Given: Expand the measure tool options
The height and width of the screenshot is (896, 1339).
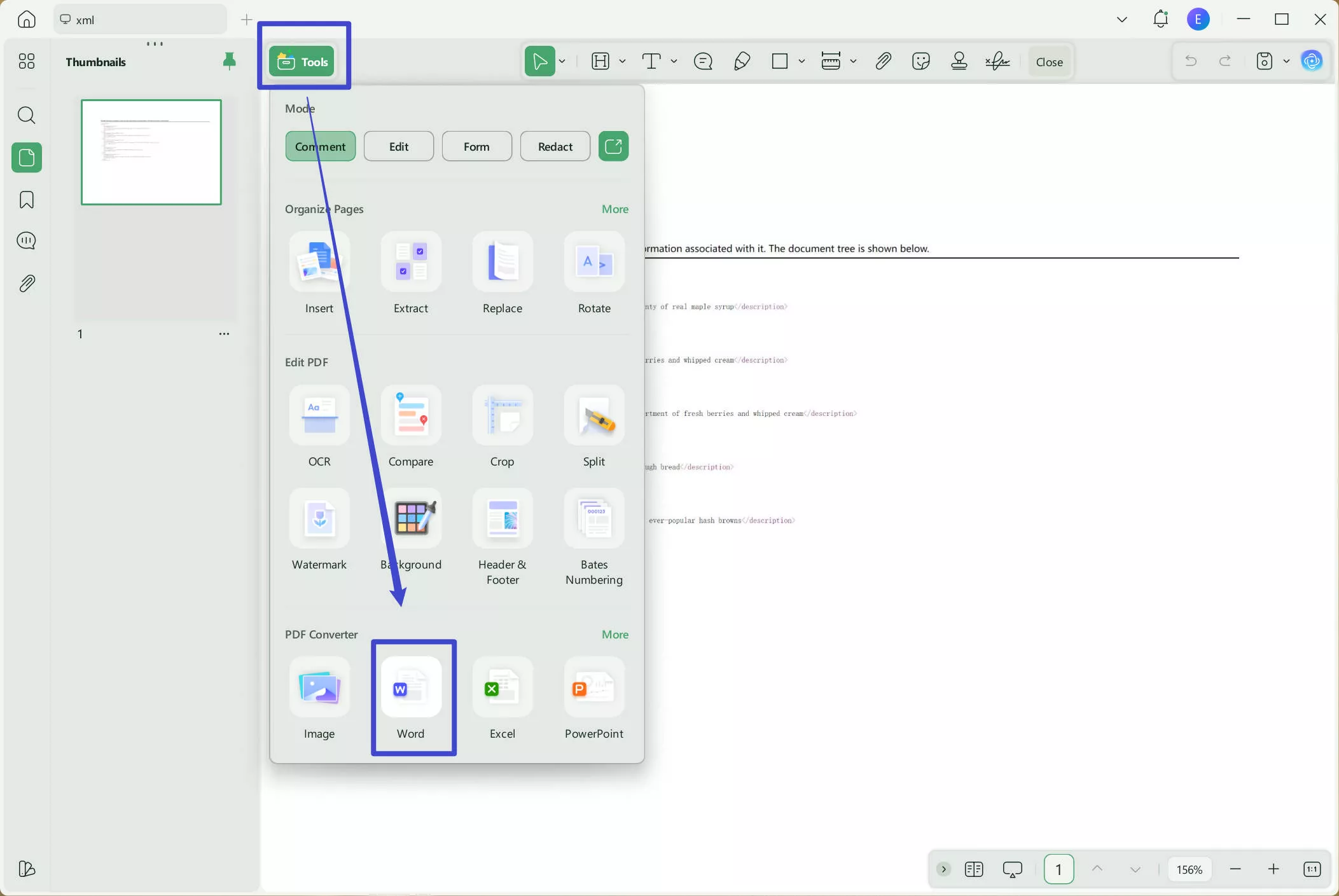Looking at the screenshot, I should (854, 61).
